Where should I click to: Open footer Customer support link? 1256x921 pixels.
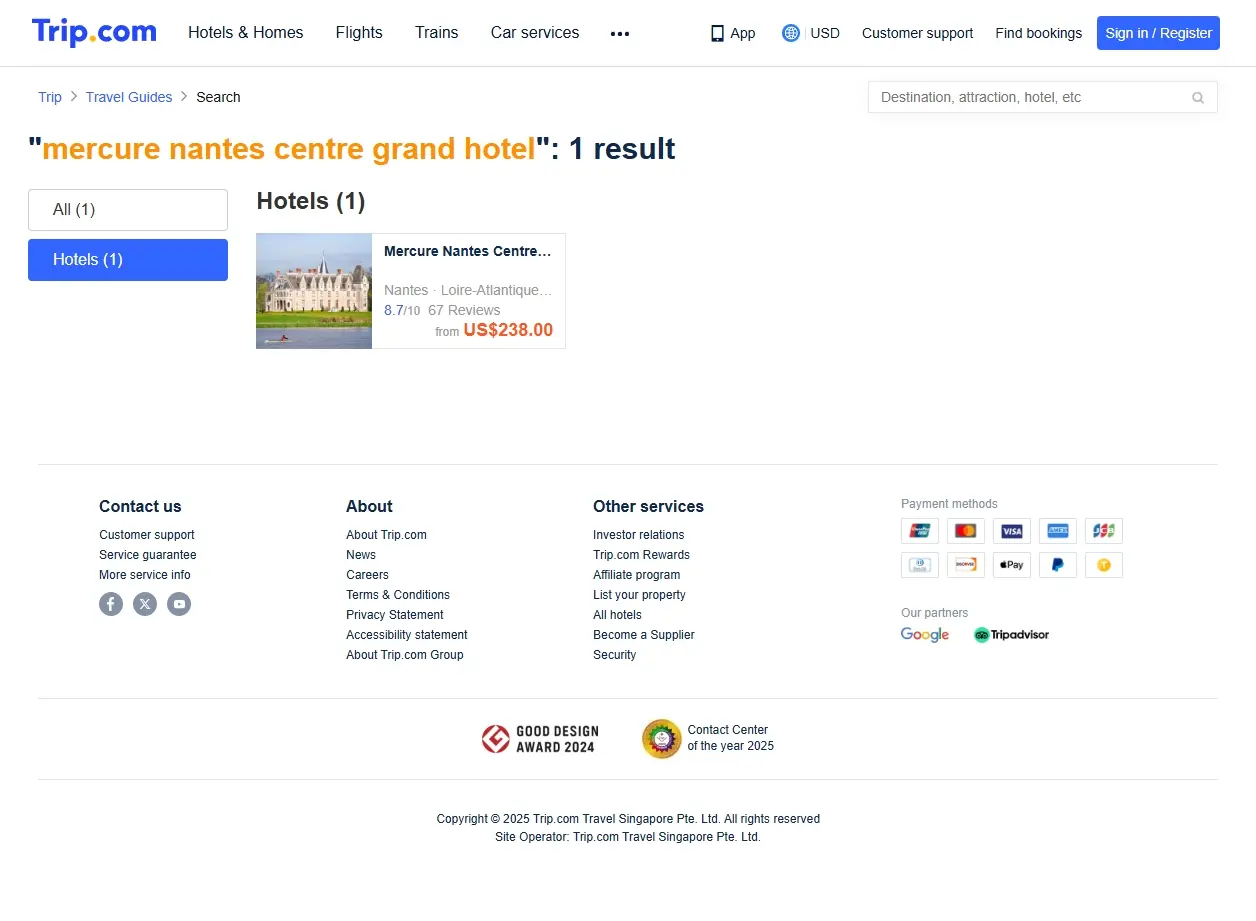click(x=147, y=535)
